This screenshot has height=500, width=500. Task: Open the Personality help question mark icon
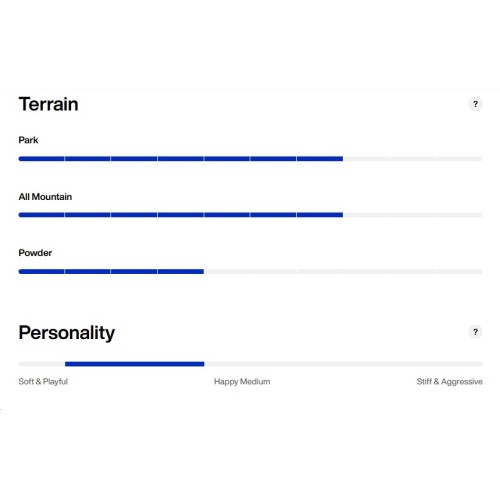[475, 332]
